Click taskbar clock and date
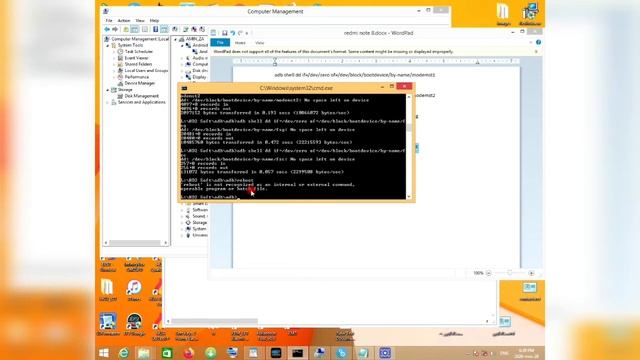Image resolution: width=640 pixels, height=360 pixels. click(x=527, y=353)
